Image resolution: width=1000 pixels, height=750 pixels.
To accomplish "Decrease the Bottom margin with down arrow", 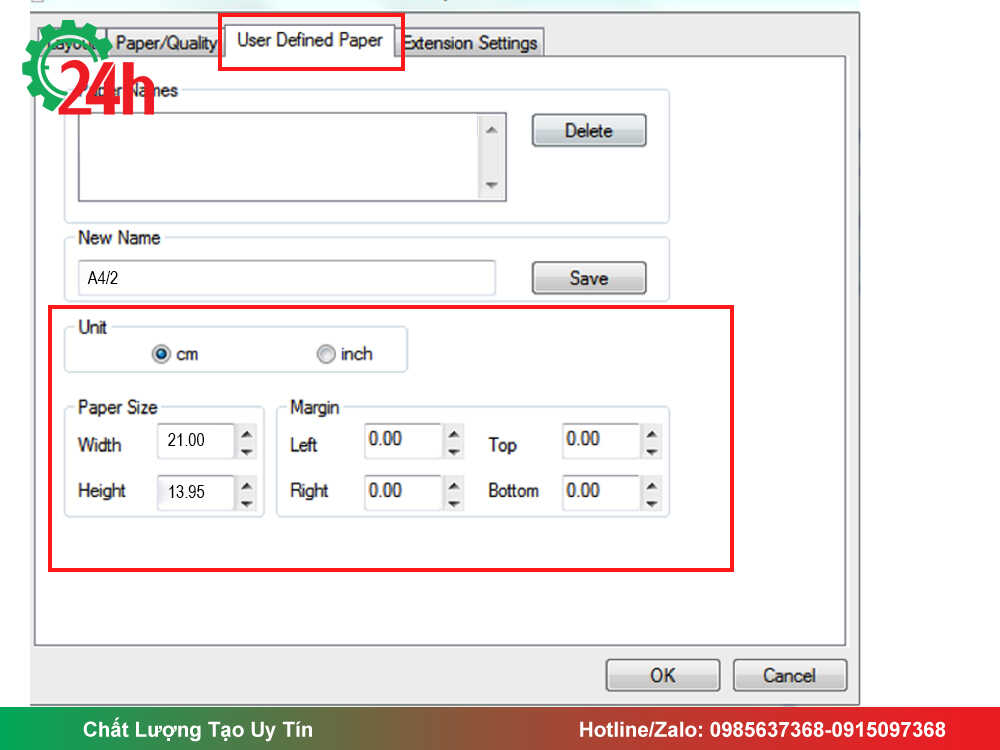I will point(651,503).
